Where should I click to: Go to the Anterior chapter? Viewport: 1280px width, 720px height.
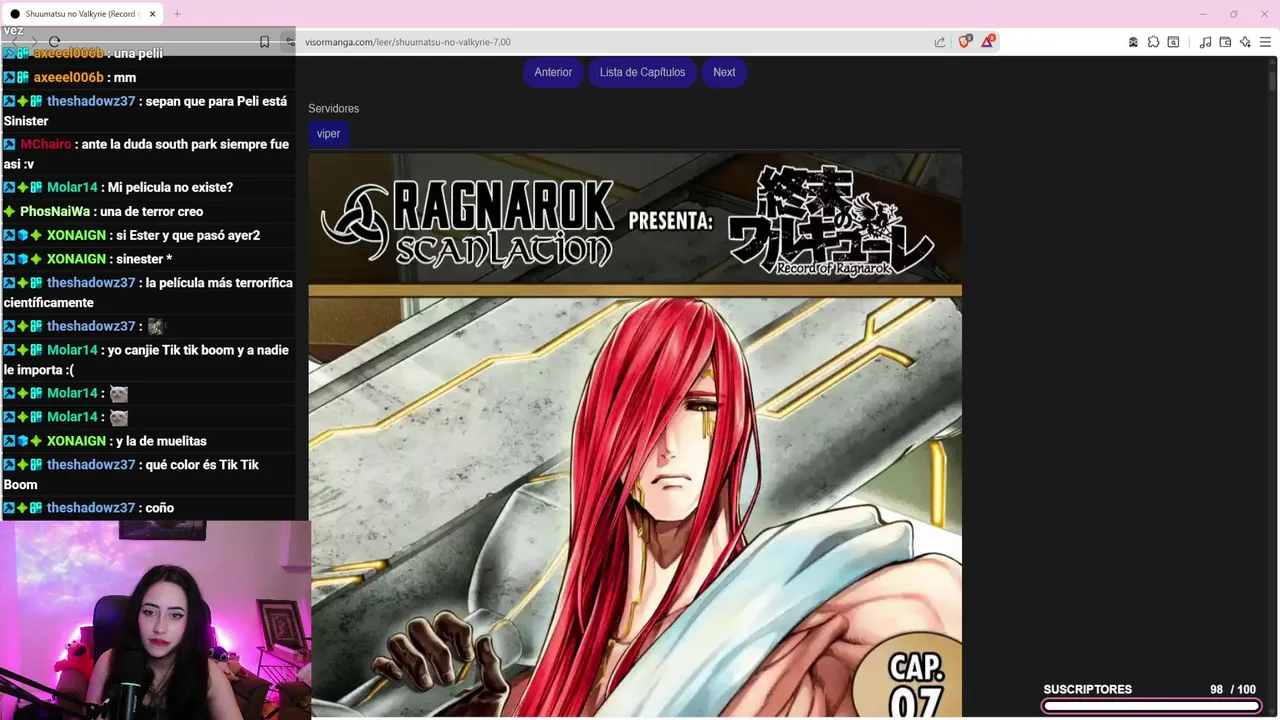point(553,72)
